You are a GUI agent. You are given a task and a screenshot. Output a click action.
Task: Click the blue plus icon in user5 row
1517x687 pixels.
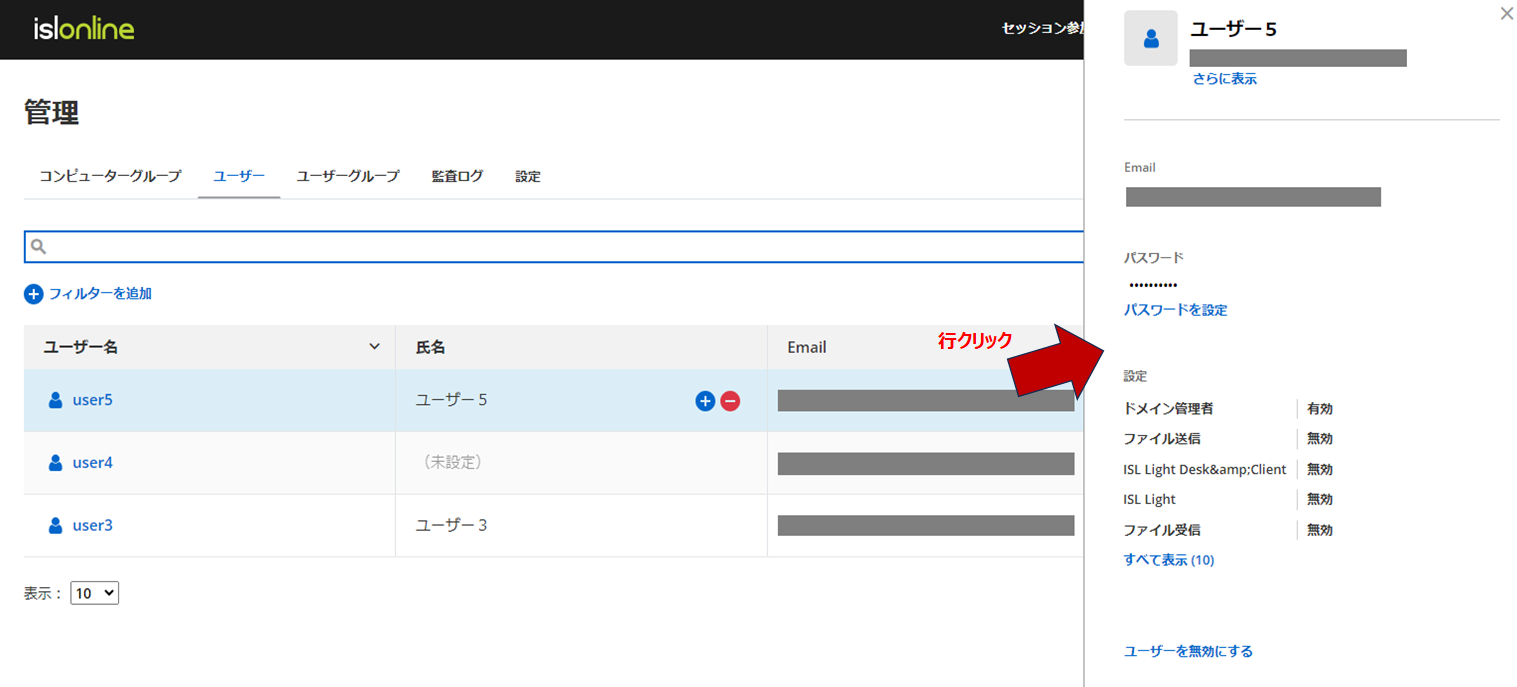click(x=705, y=401)
